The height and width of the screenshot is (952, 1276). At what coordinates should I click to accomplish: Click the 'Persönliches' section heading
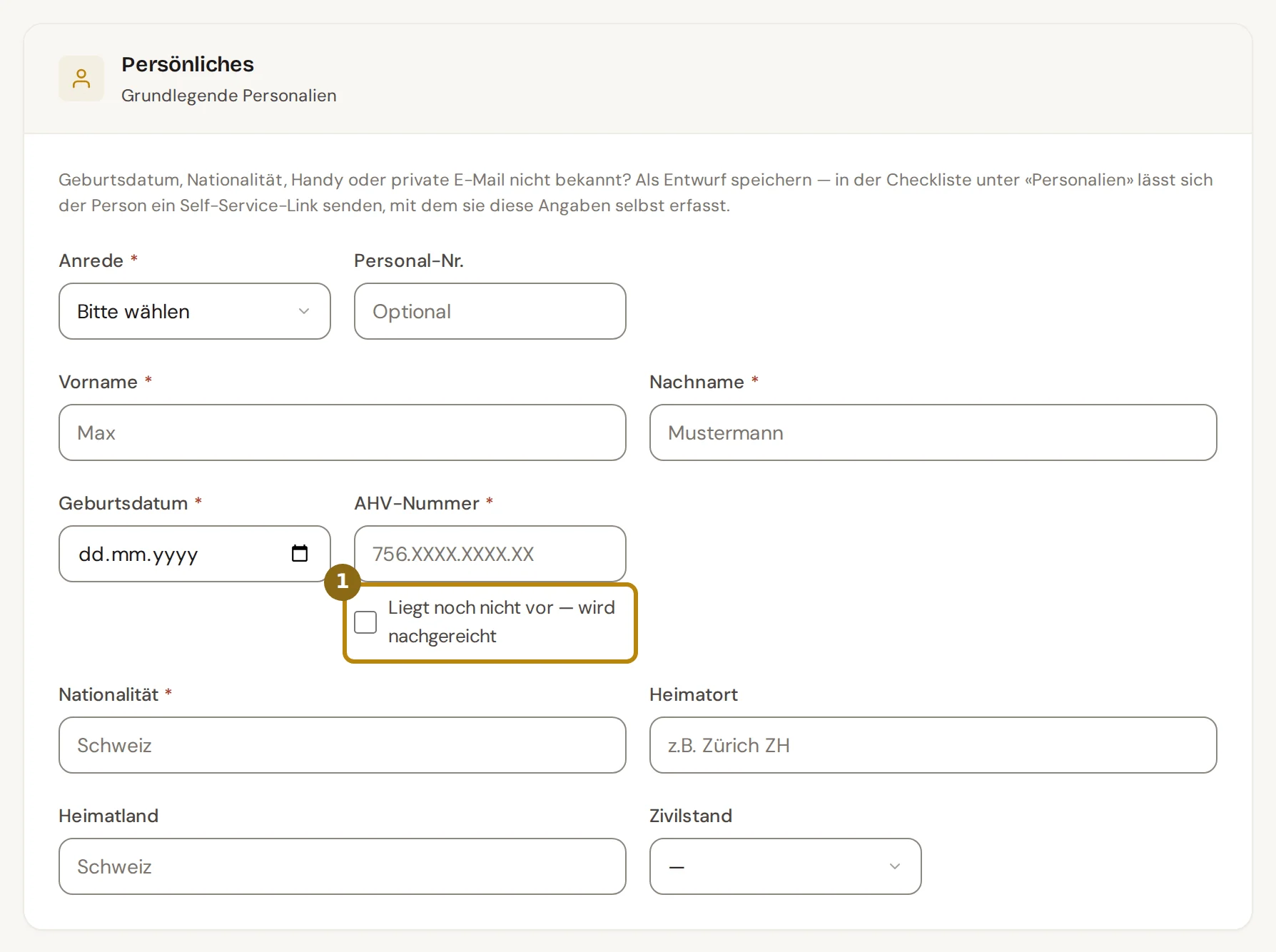pyautogui.click(x=188, y=64)
